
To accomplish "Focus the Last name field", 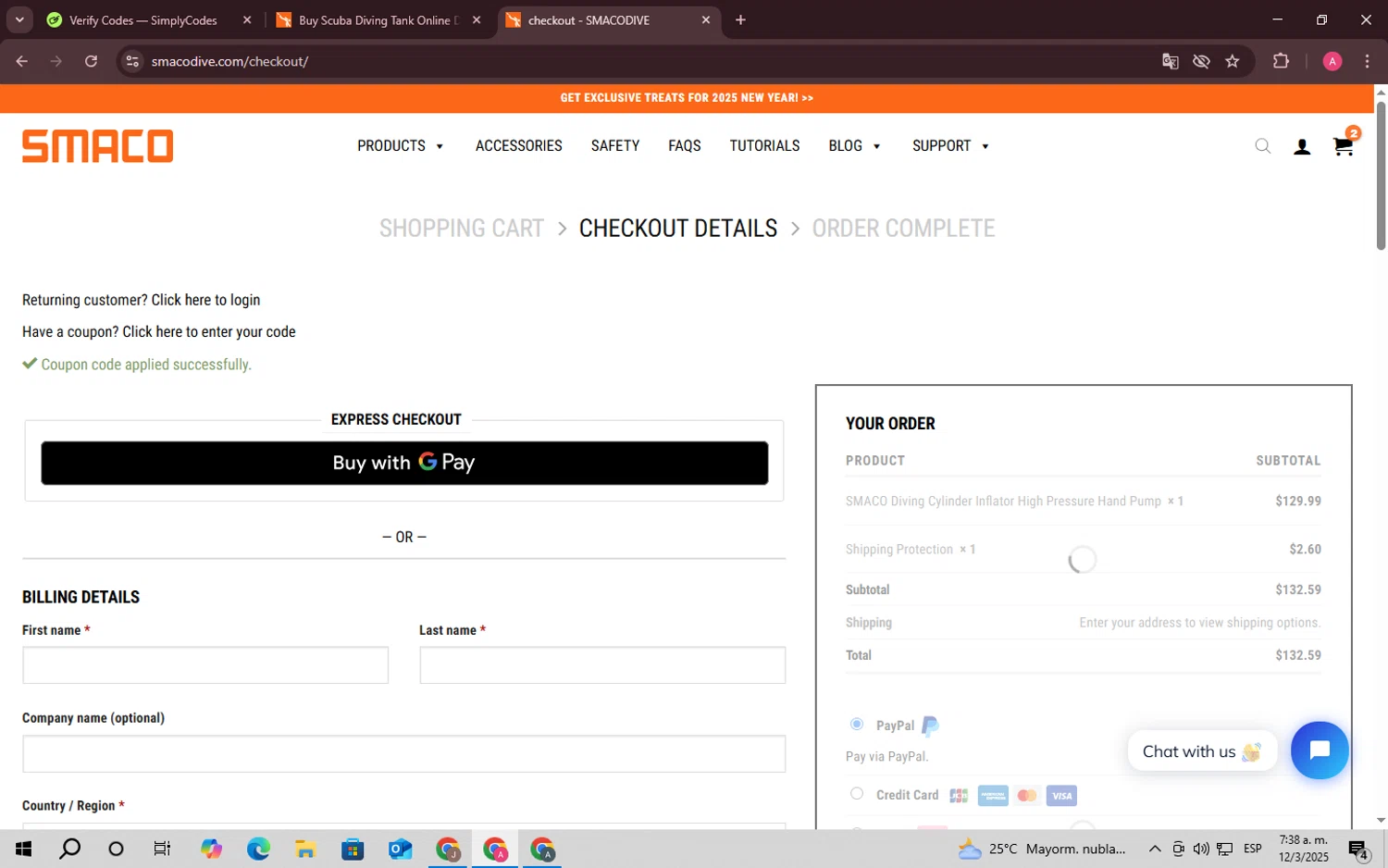I will tap(602, 665).
